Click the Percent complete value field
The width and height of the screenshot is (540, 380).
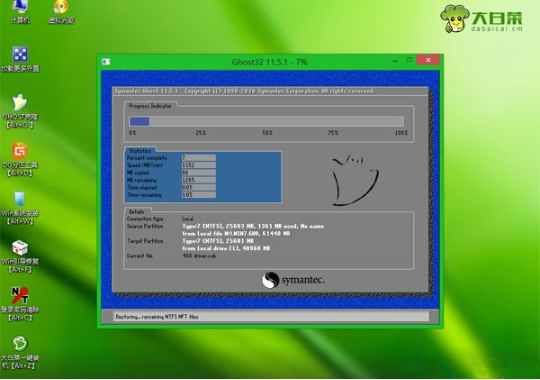(x=199, y=157)
